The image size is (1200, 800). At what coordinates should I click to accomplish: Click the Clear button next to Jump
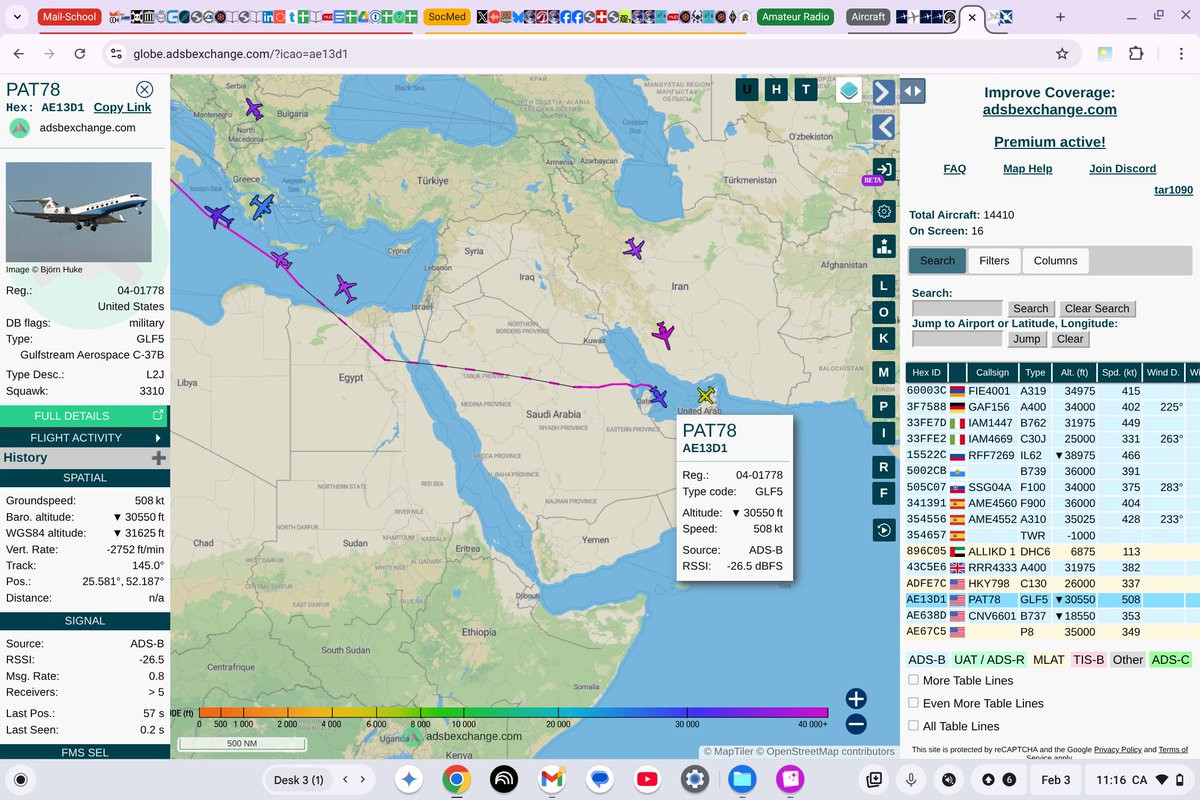[x=1070, y=339]
